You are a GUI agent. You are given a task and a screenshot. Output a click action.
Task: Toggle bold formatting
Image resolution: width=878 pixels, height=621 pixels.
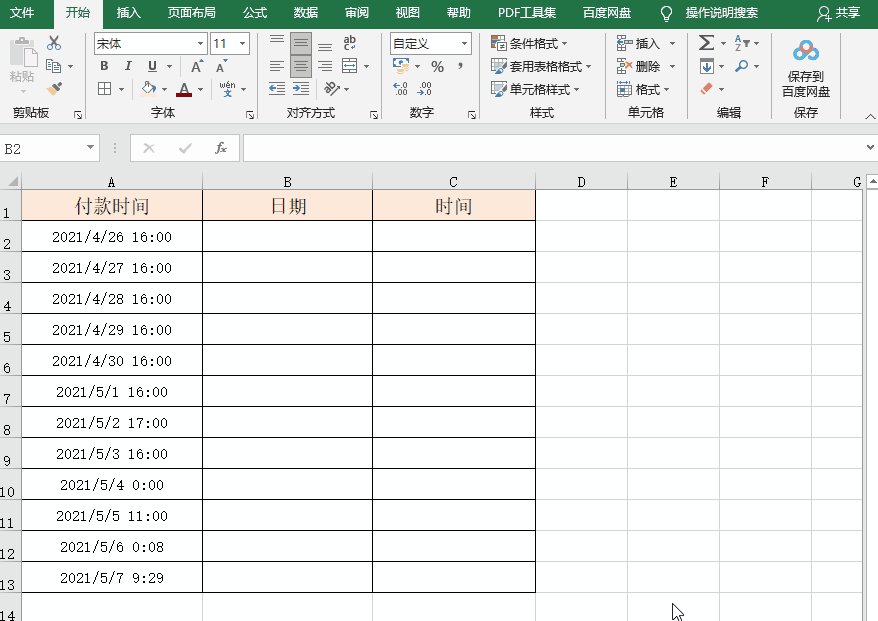coord(104,66)
